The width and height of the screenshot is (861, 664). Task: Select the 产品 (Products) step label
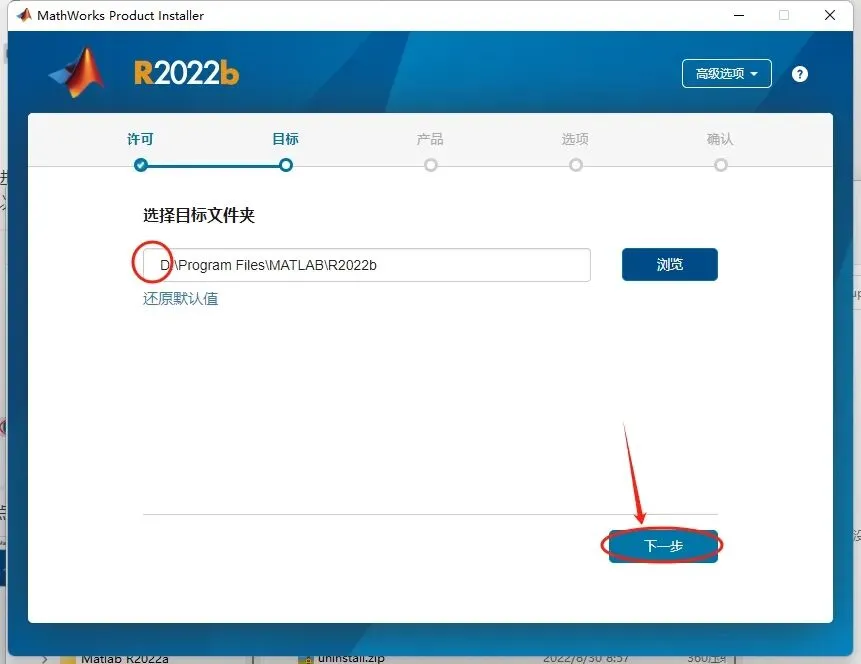[430, 139]
